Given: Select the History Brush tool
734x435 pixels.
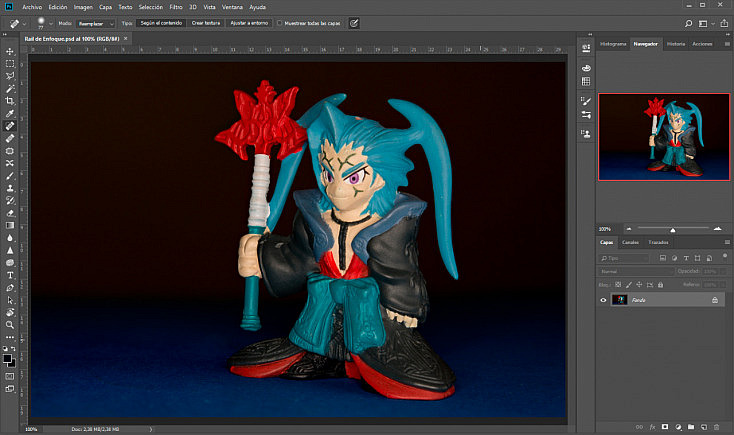Looking at the screenshot, I should point(10,200).
